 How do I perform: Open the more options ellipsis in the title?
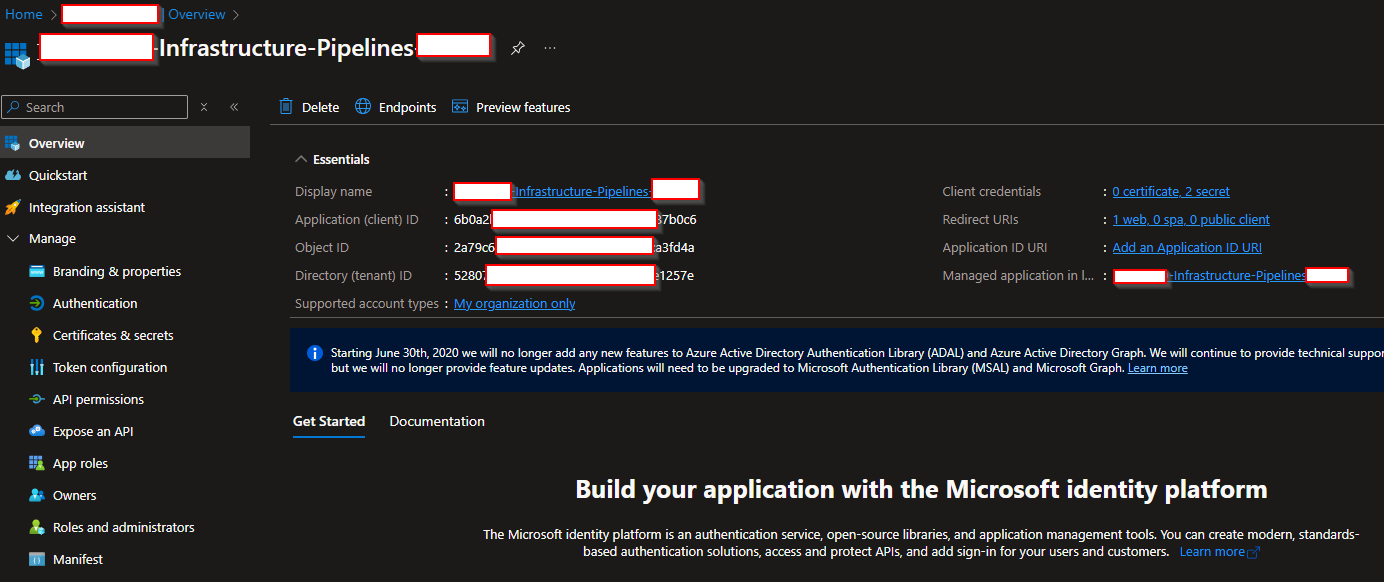click(x=550, y=48)
